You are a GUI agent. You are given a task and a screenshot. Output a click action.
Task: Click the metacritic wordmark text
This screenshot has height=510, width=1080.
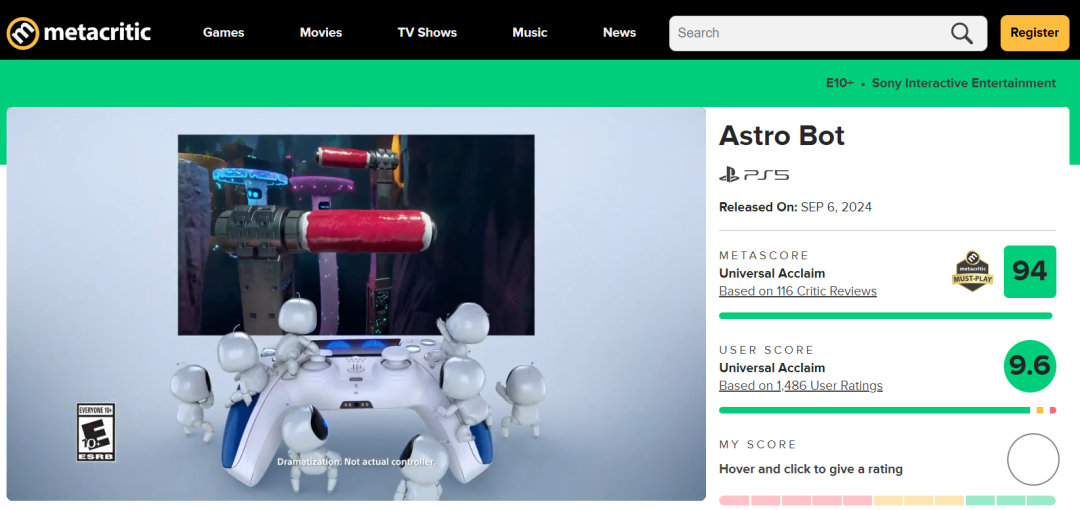(97, 32)
